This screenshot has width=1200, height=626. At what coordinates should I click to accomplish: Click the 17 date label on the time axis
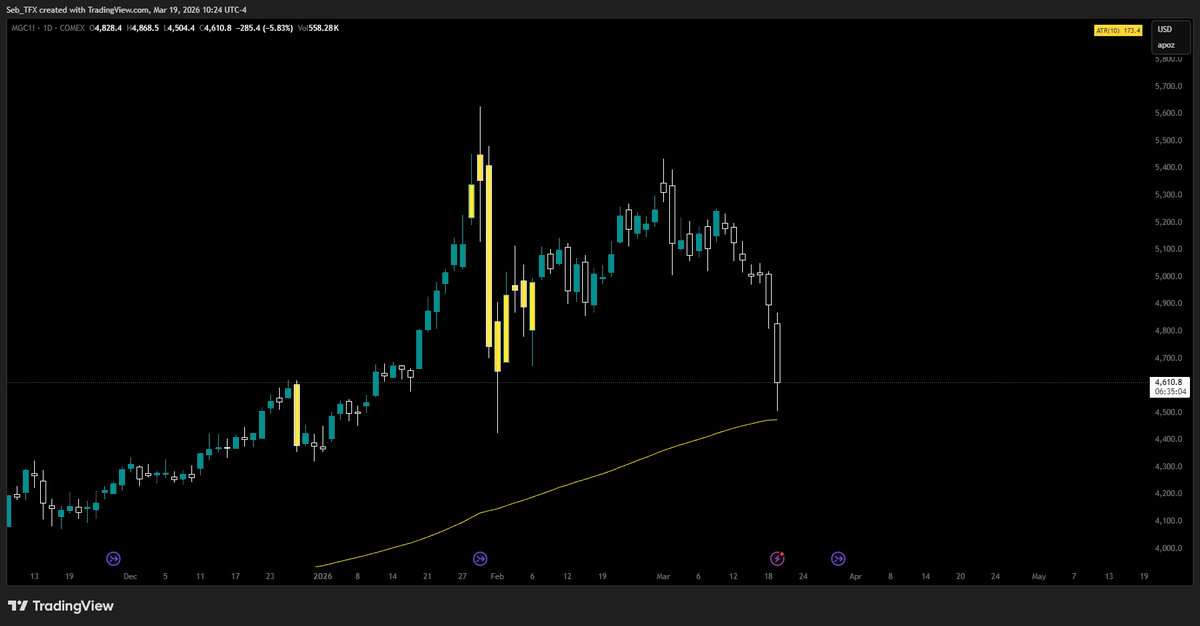pos(235,576)
